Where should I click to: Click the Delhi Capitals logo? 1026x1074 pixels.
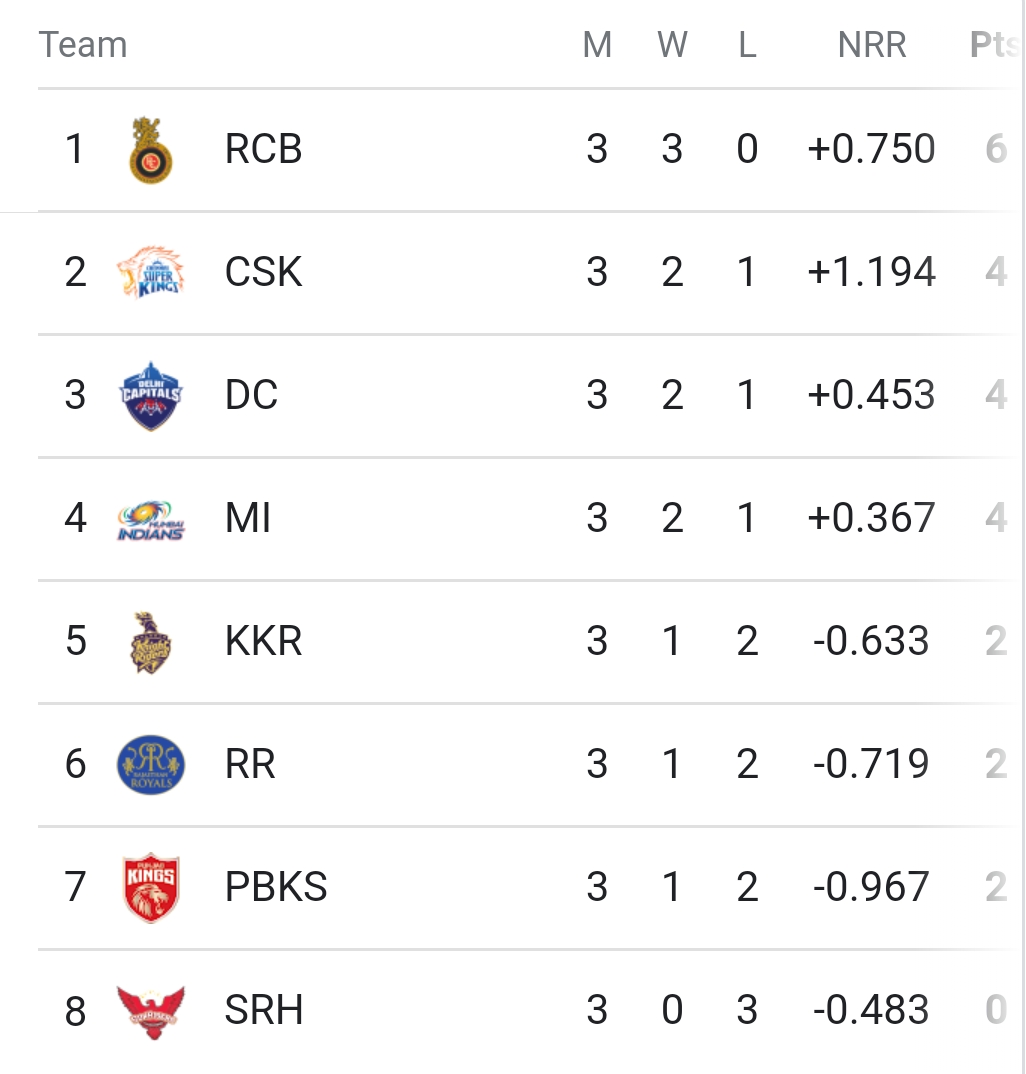[x=151, y=395]
